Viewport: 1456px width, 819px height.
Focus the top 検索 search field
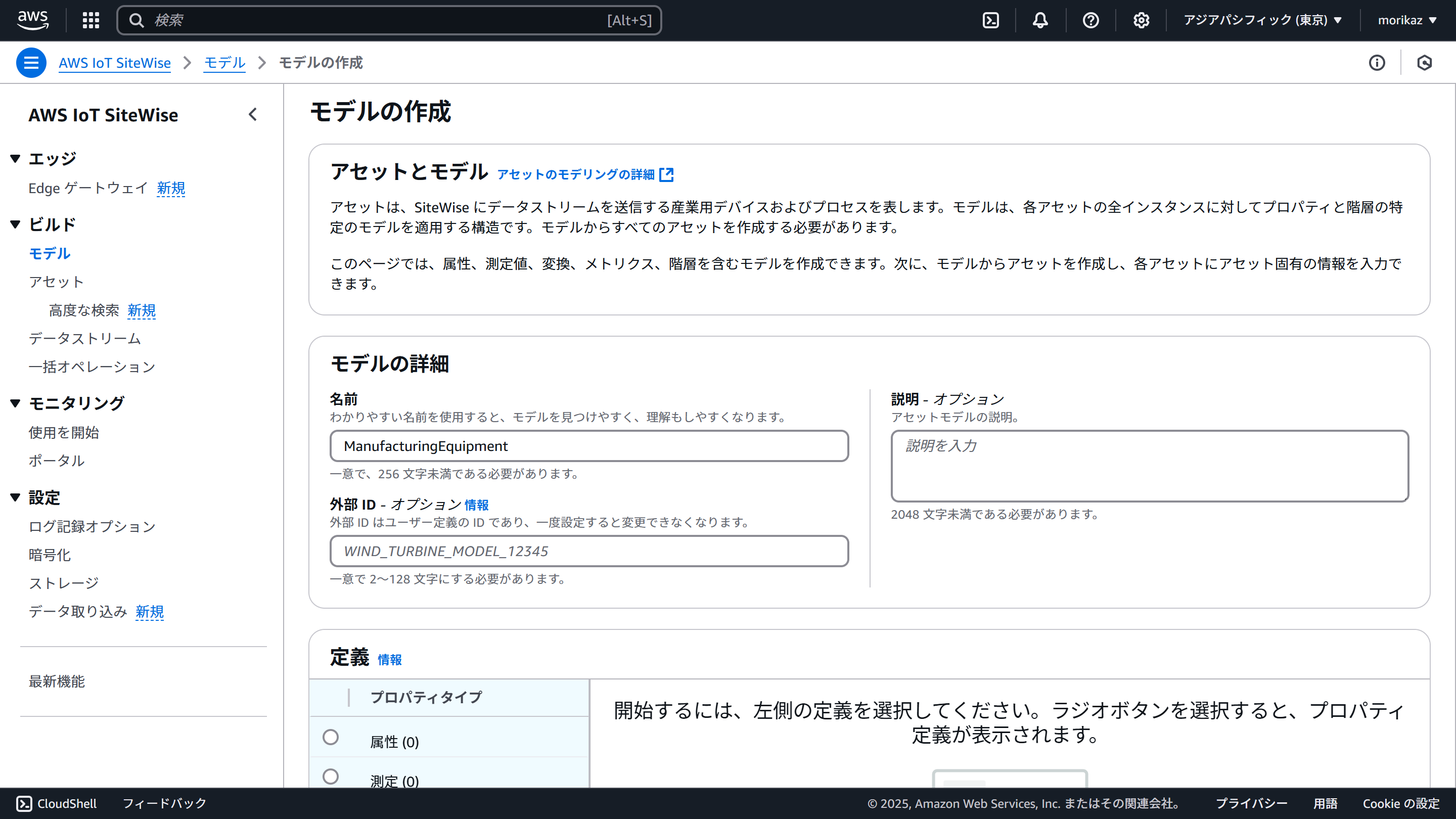[389, 20]
